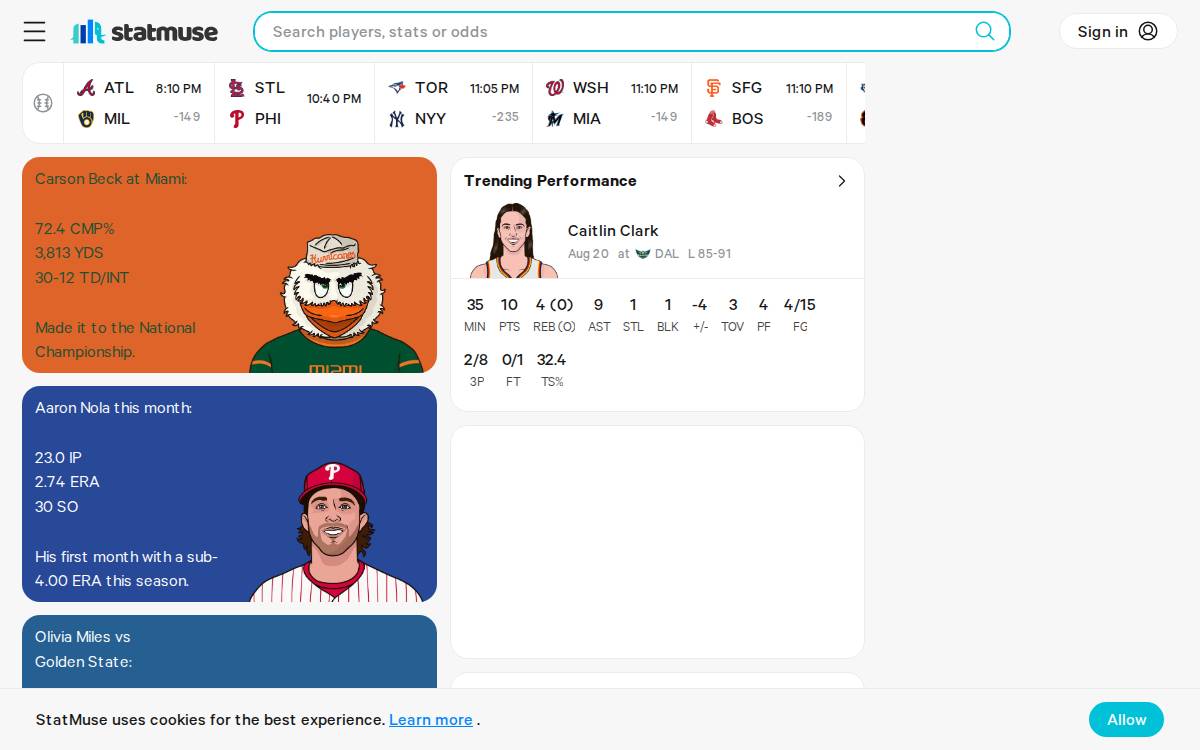Click the Dallas Wings logo in game line

click(x=643, y=254)
